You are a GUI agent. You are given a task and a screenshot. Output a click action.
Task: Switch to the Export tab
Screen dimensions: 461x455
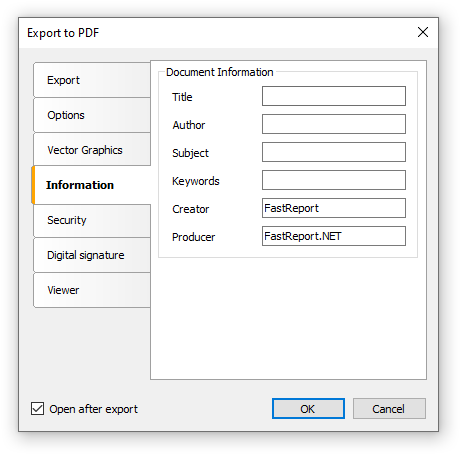92,80
